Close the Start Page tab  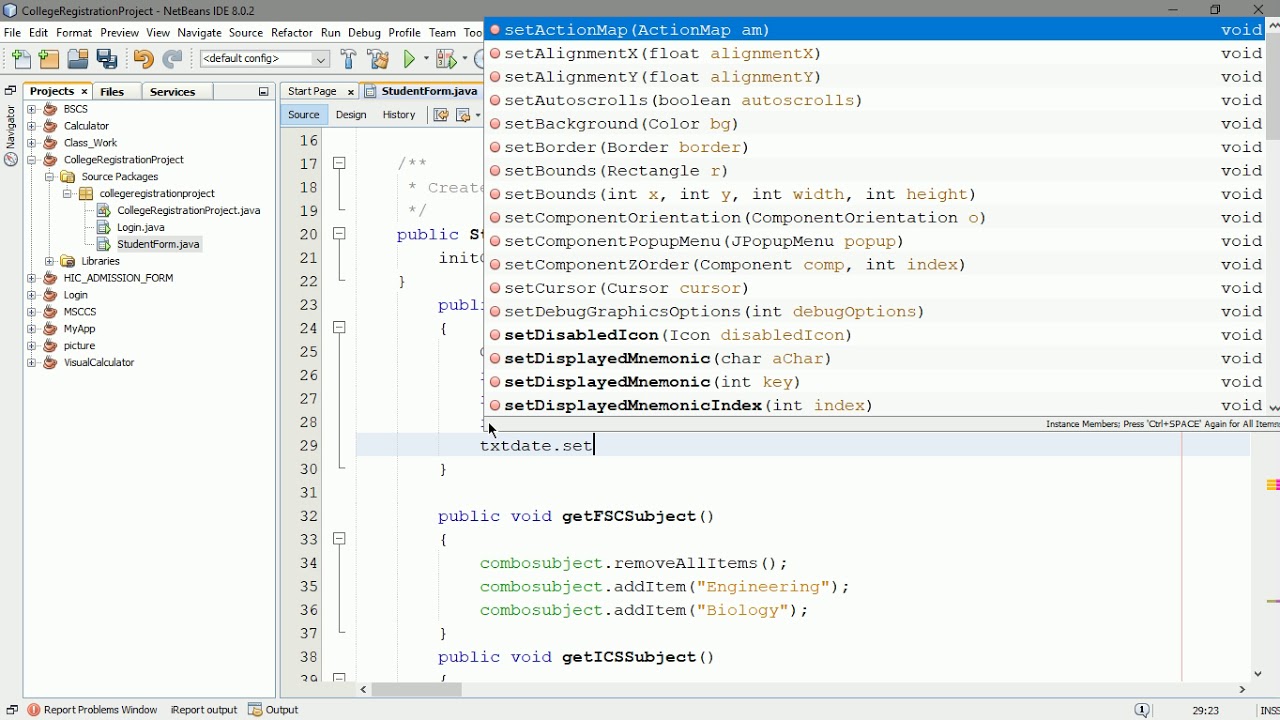click(x=351, y=92)
